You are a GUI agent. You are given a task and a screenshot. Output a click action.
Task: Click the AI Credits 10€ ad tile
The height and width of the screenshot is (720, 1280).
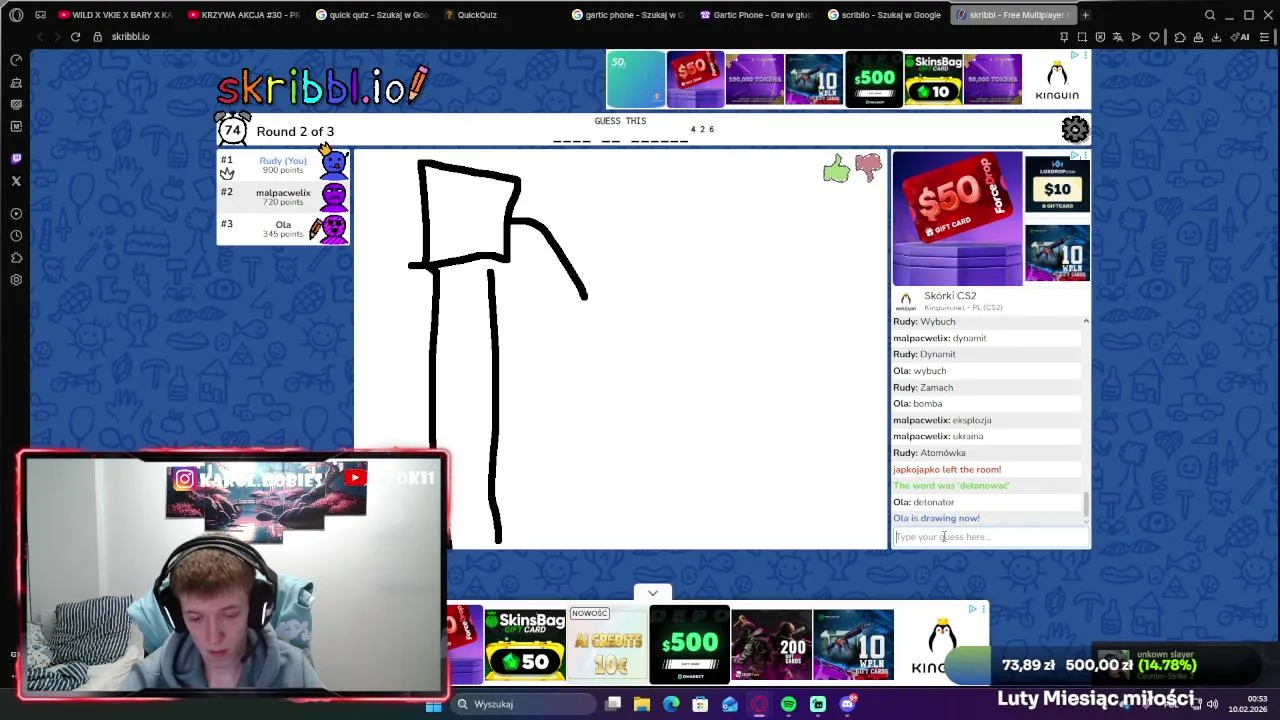pos(607,645)
